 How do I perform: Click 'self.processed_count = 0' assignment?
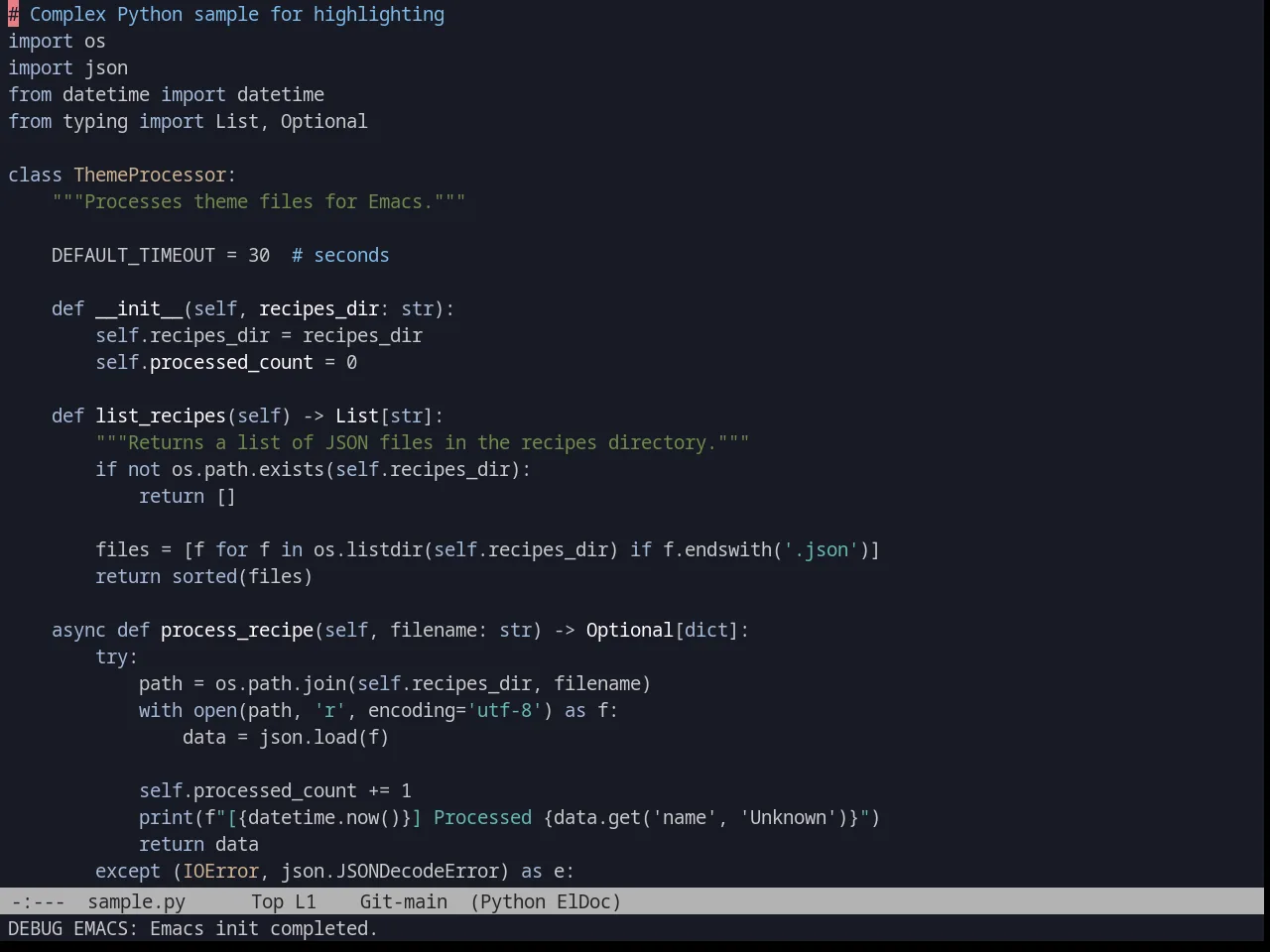point(226,362)
